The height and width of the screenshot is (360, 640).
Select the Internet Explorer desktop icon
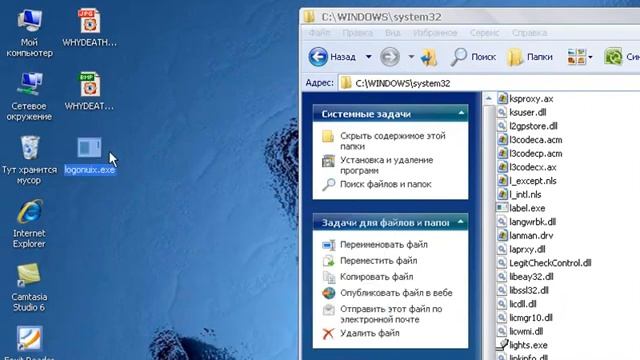point(29,224)
